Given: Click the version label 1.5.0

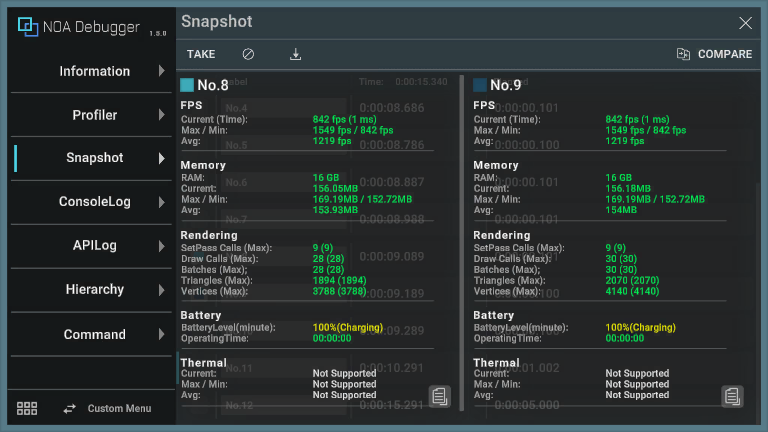Looking at the screenshot, I should click(158, 33).
